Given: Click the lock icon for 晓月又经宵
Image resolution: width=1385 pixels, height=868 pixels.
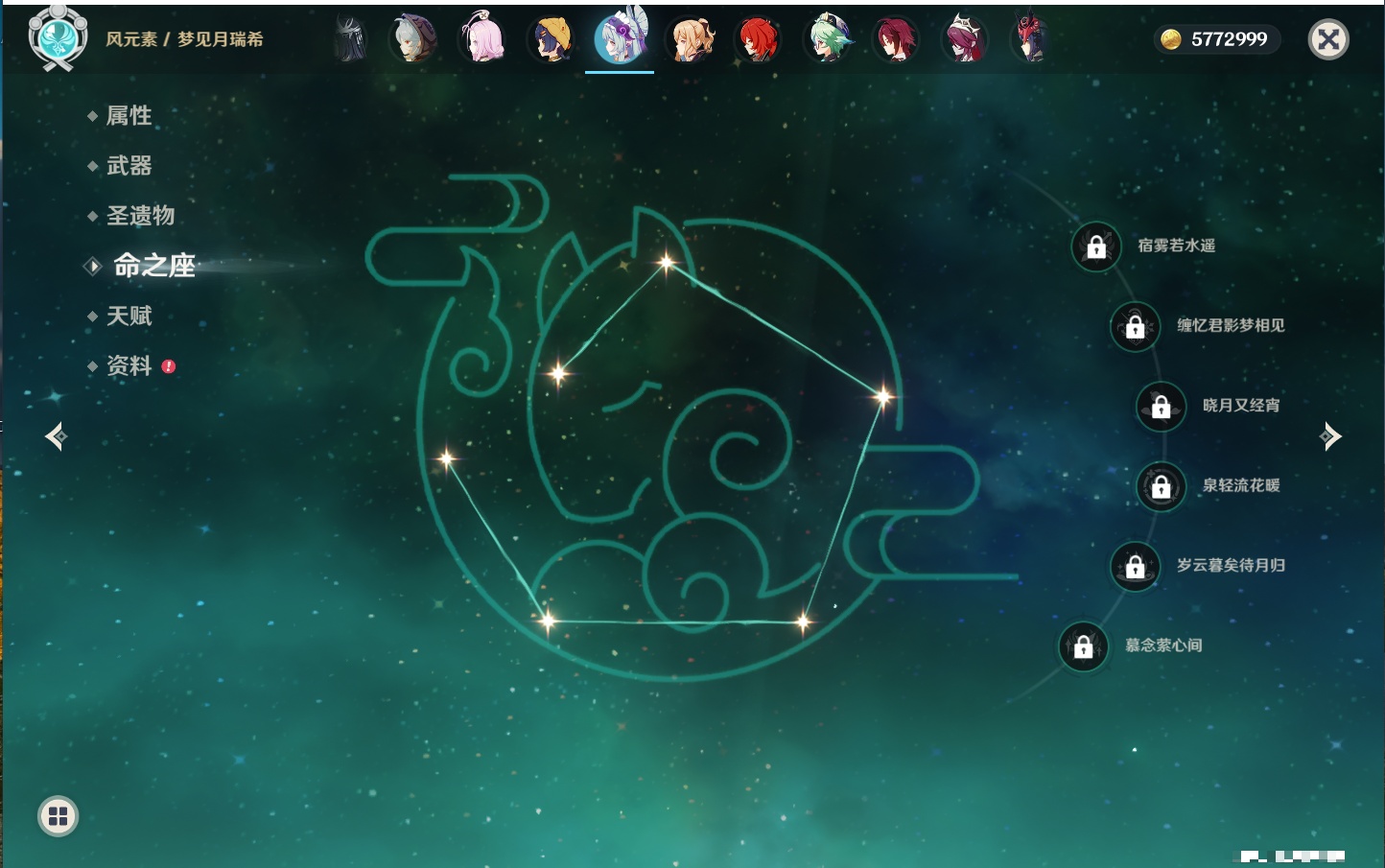Looking at the screenshot, I should coord(1162,406).
